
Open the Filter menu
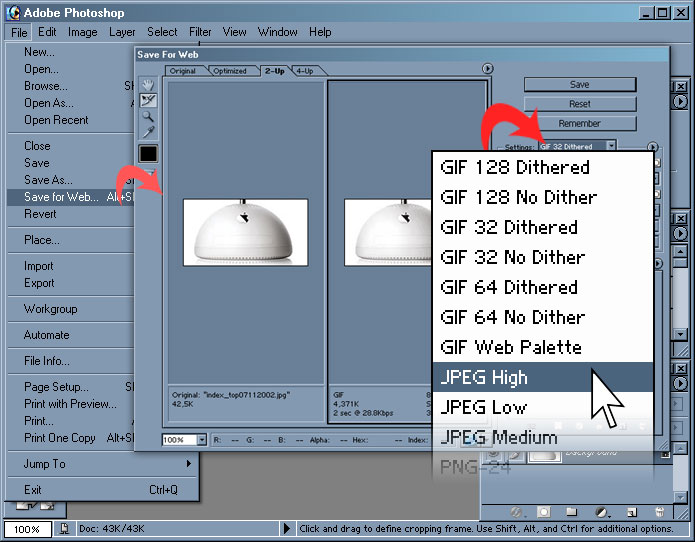click(200, 32)
